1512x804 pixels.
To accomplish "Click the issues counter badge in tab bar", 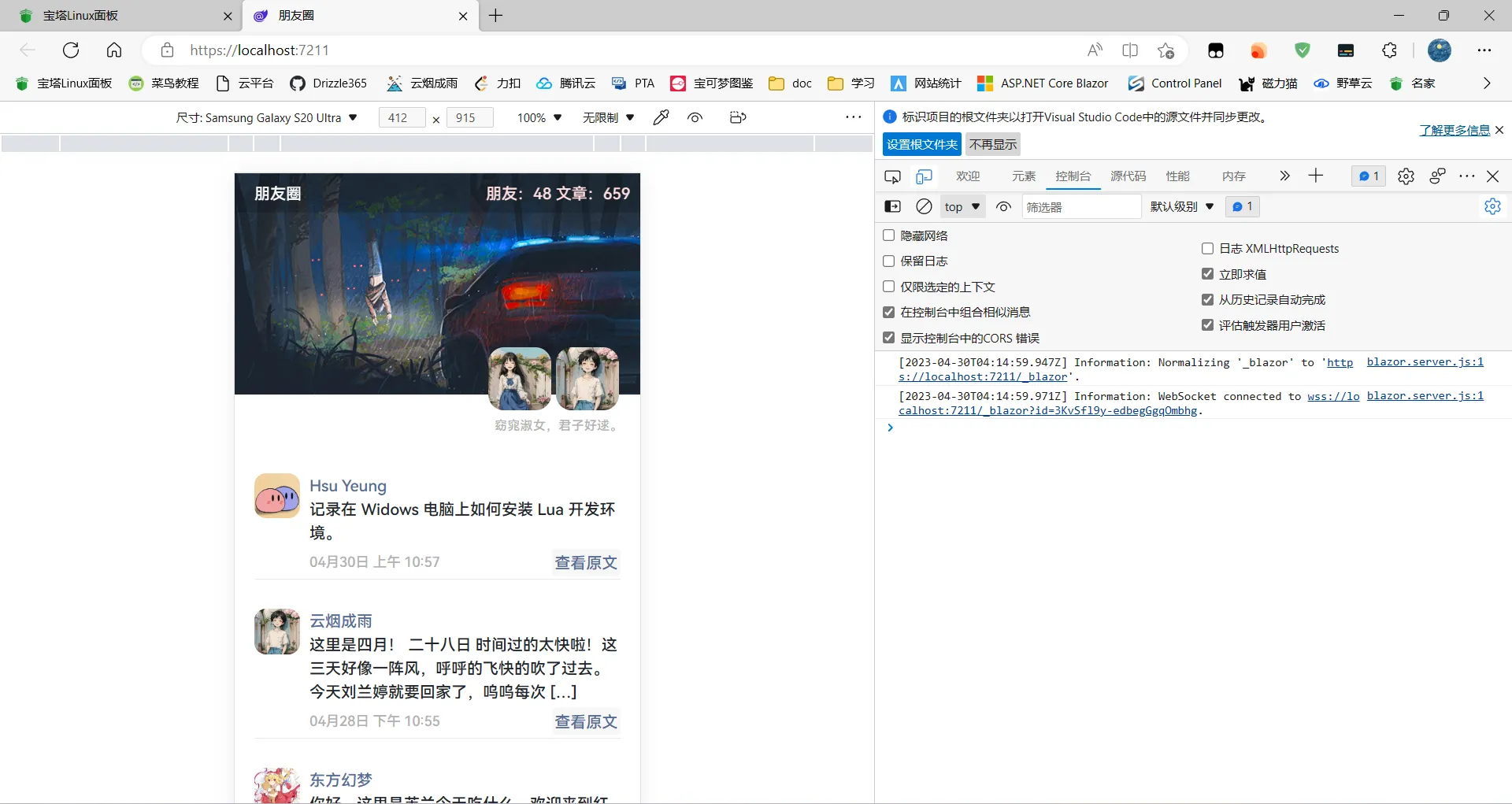I will [x=1369, y=176].
